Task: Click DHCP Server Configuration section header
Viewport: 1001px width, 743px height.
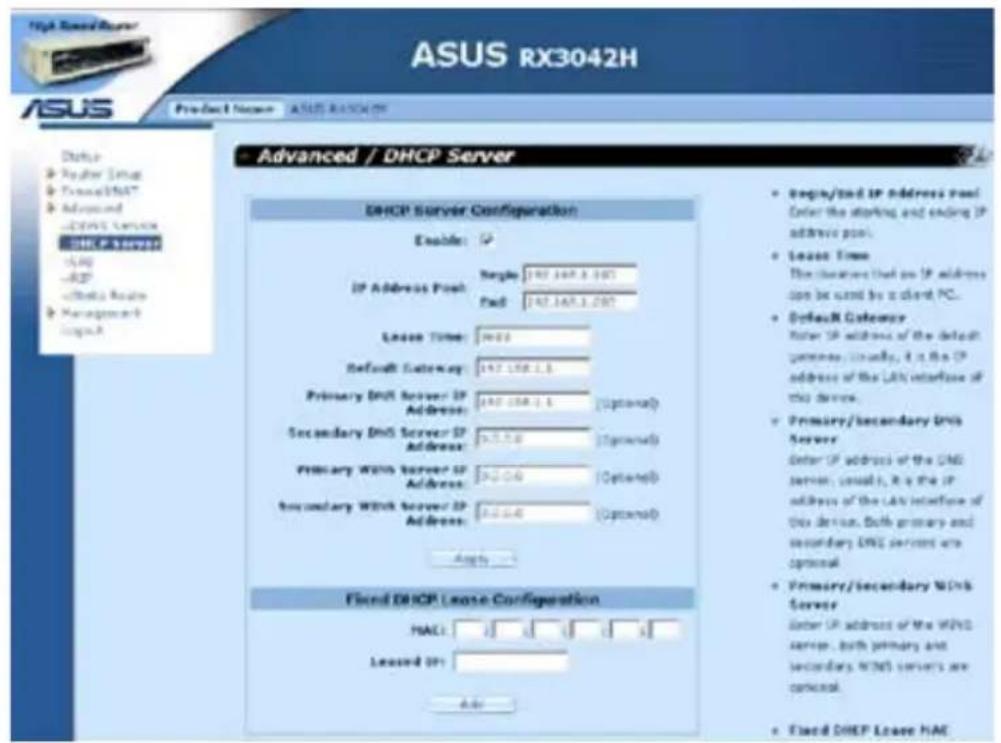Action: (x=472, y=210)
